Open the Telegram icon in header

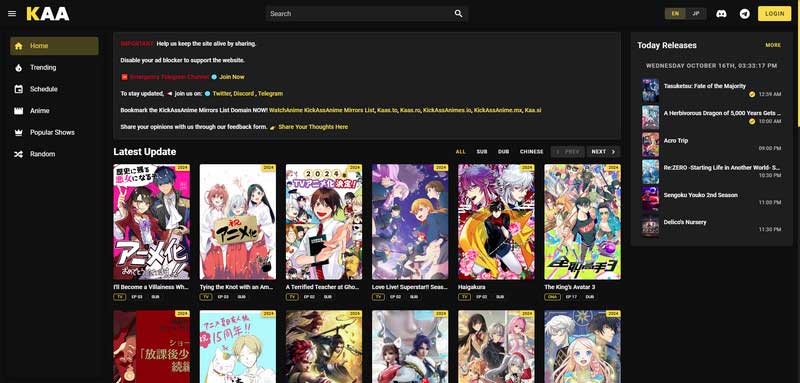[x=744, y=14]
